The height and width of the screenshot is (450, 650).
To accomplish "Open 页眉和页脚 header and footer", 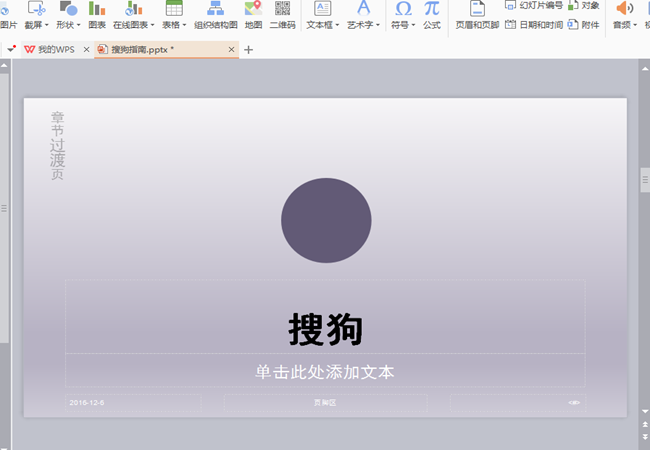I will click(477, 15).
